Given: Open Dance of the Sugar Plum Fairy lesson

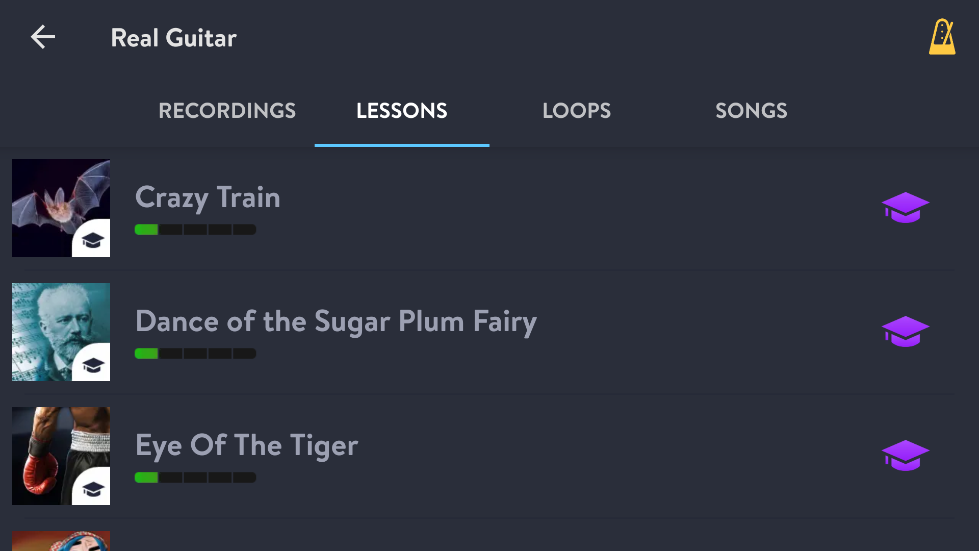Looking at the screenshot, I should [x=483, y=332].
